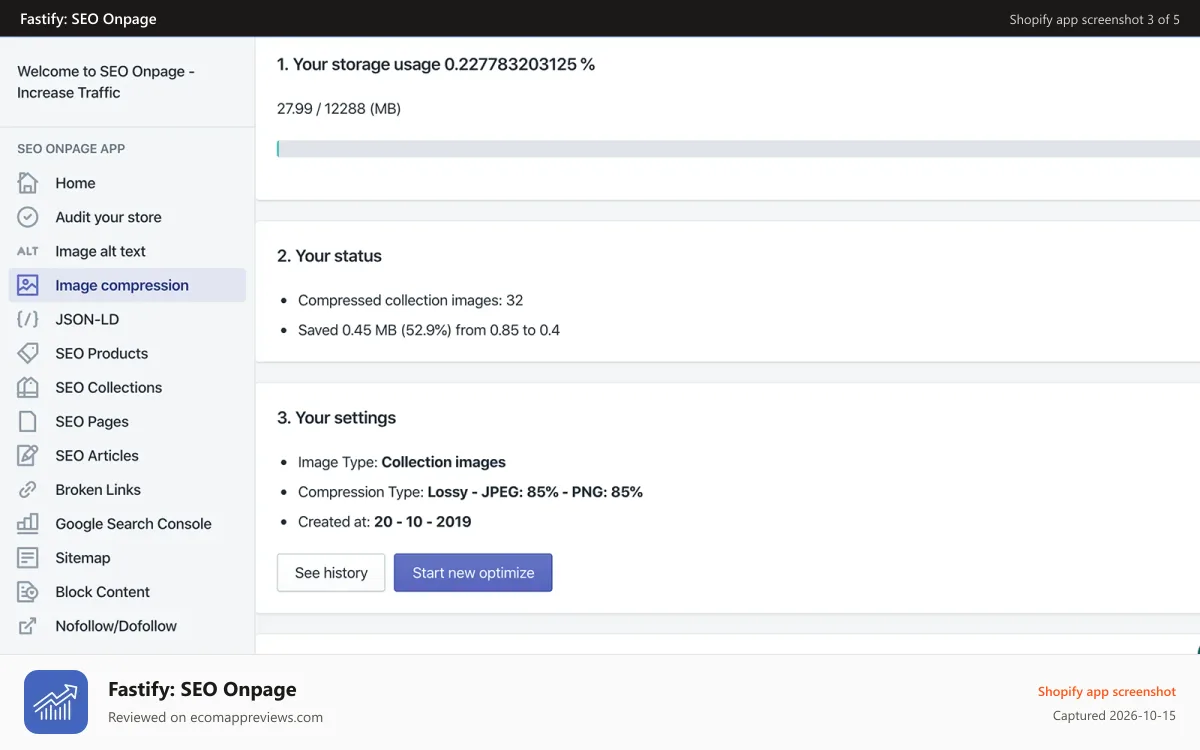Click the ALT icon beside Image alt text

click(x=28, y=251)
